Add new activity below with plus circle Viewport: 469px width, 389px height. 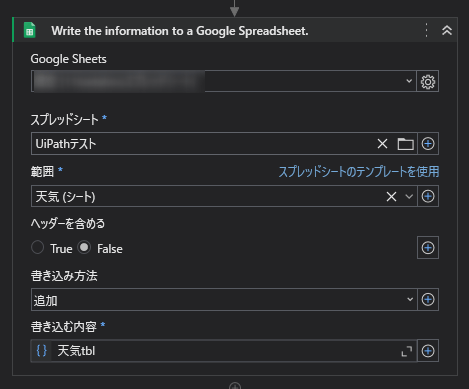pos(235,386)
